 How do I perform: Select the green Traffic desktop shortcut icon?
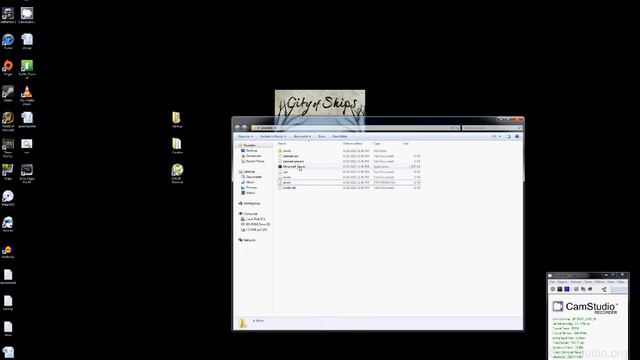pos(27,69)
